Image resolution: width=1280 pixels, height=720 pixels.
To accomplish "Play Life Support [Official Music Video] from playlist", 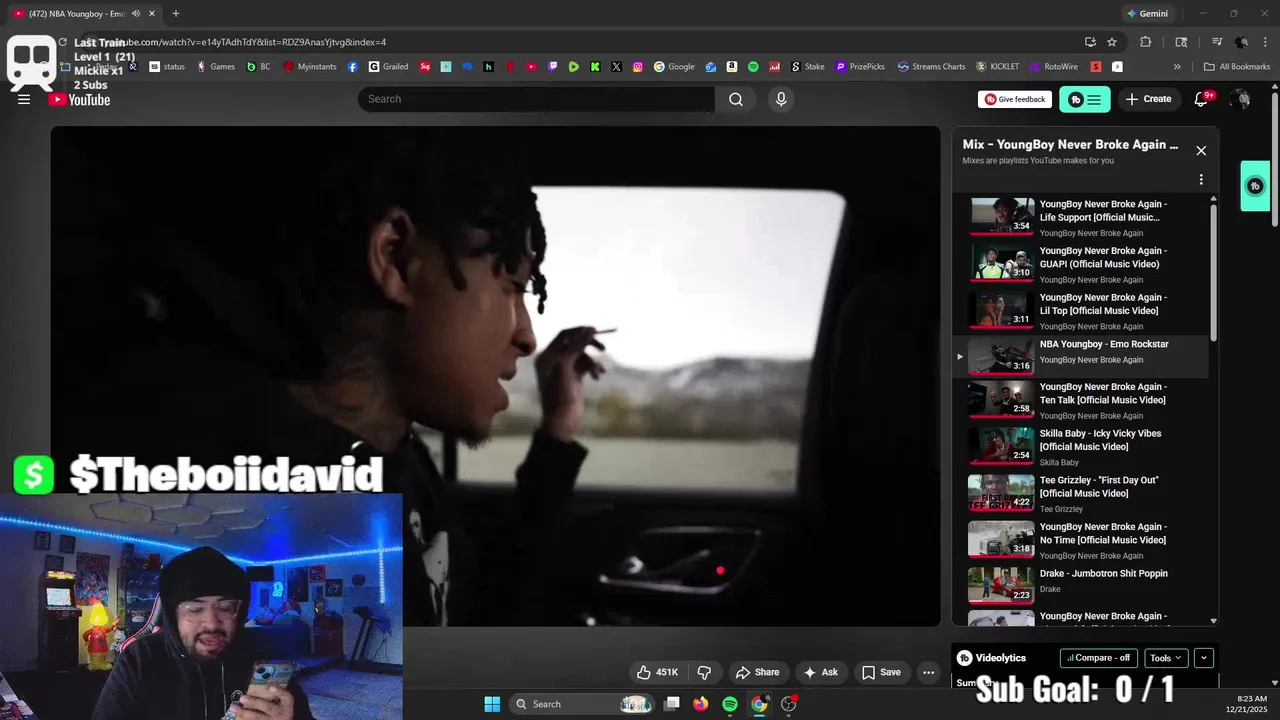I will (1083, 217).
